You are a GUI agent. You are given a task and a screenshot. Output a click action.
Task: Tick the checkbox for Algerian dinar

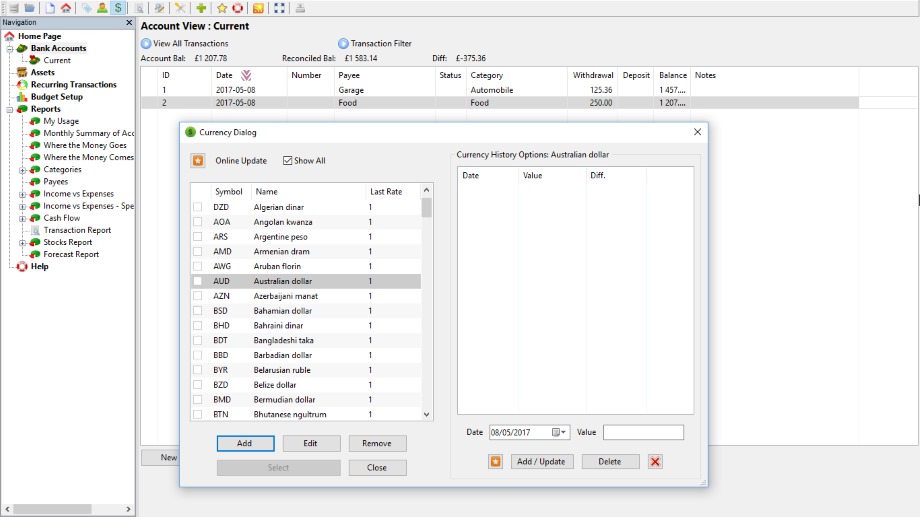click(197, 207)
